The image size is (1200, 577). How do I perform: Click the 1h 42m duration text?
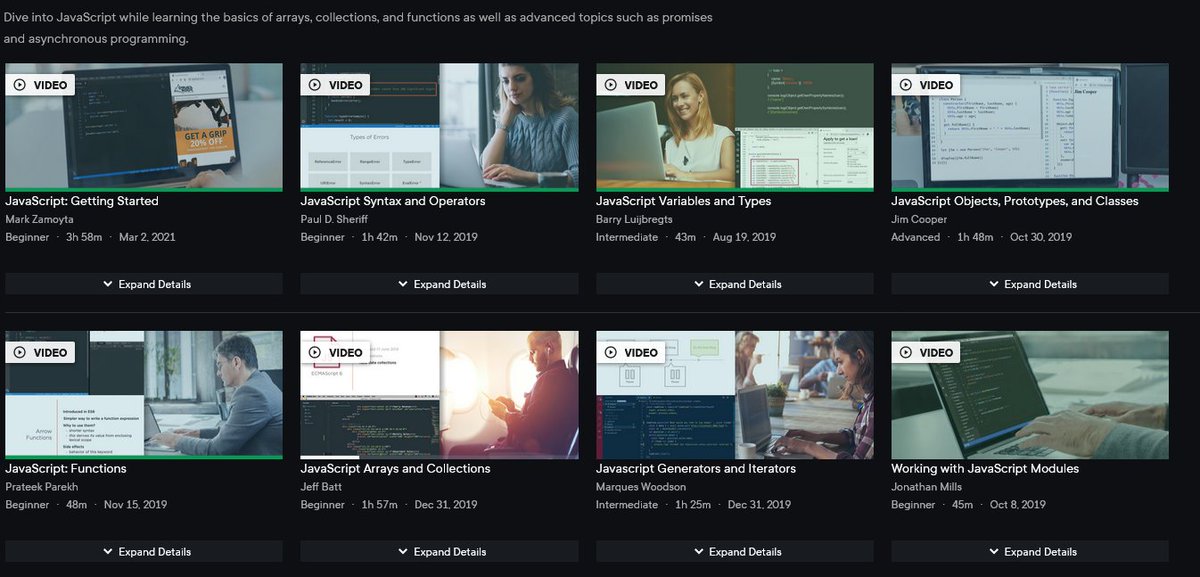378,237
